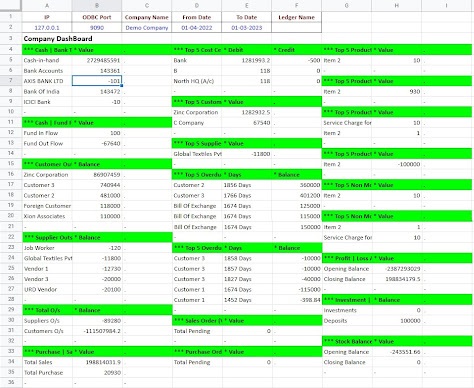Select the Suppliers O/s cell
This screenshot has height=388, width=474.
click(x=47, y=321)
